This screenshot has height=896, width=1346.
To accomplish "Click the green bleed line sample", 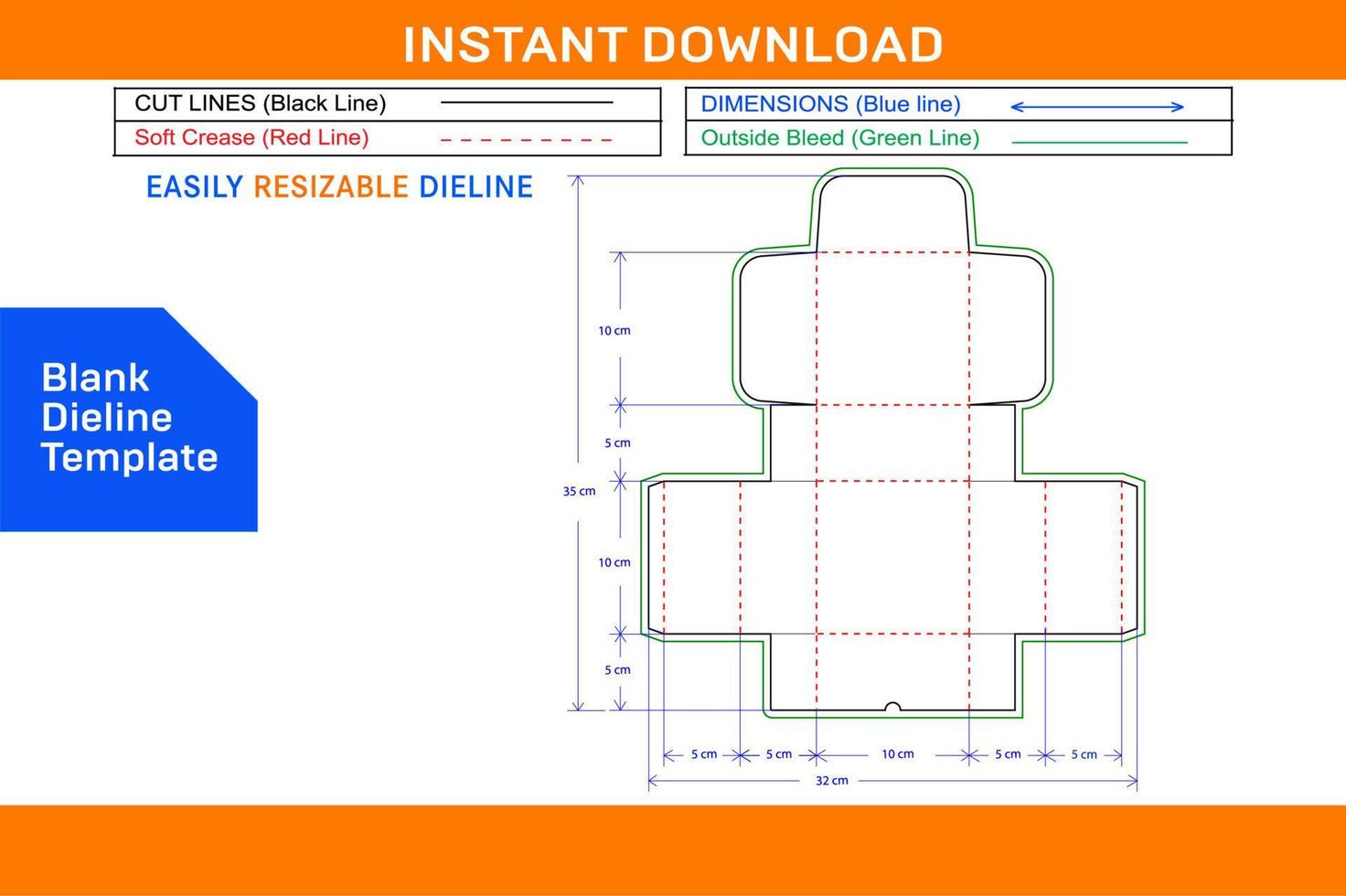I will 1100,142.
